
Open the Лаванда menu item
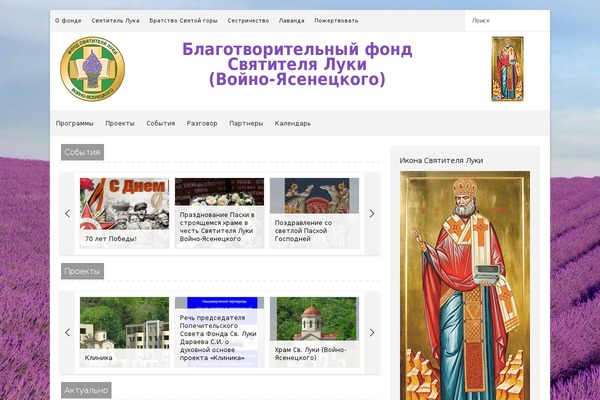(292, 21)
